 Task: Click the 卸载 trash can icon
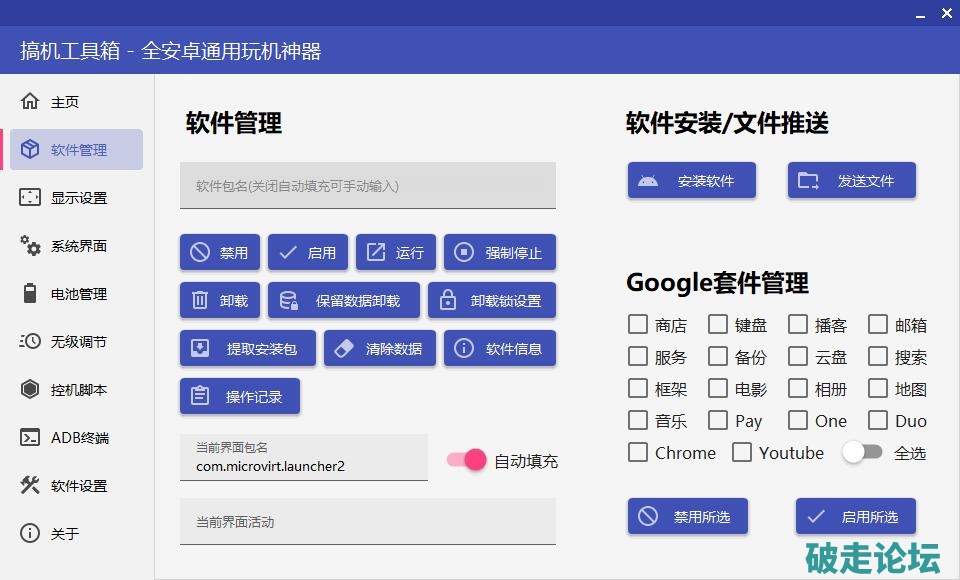[x=200, y=301]
